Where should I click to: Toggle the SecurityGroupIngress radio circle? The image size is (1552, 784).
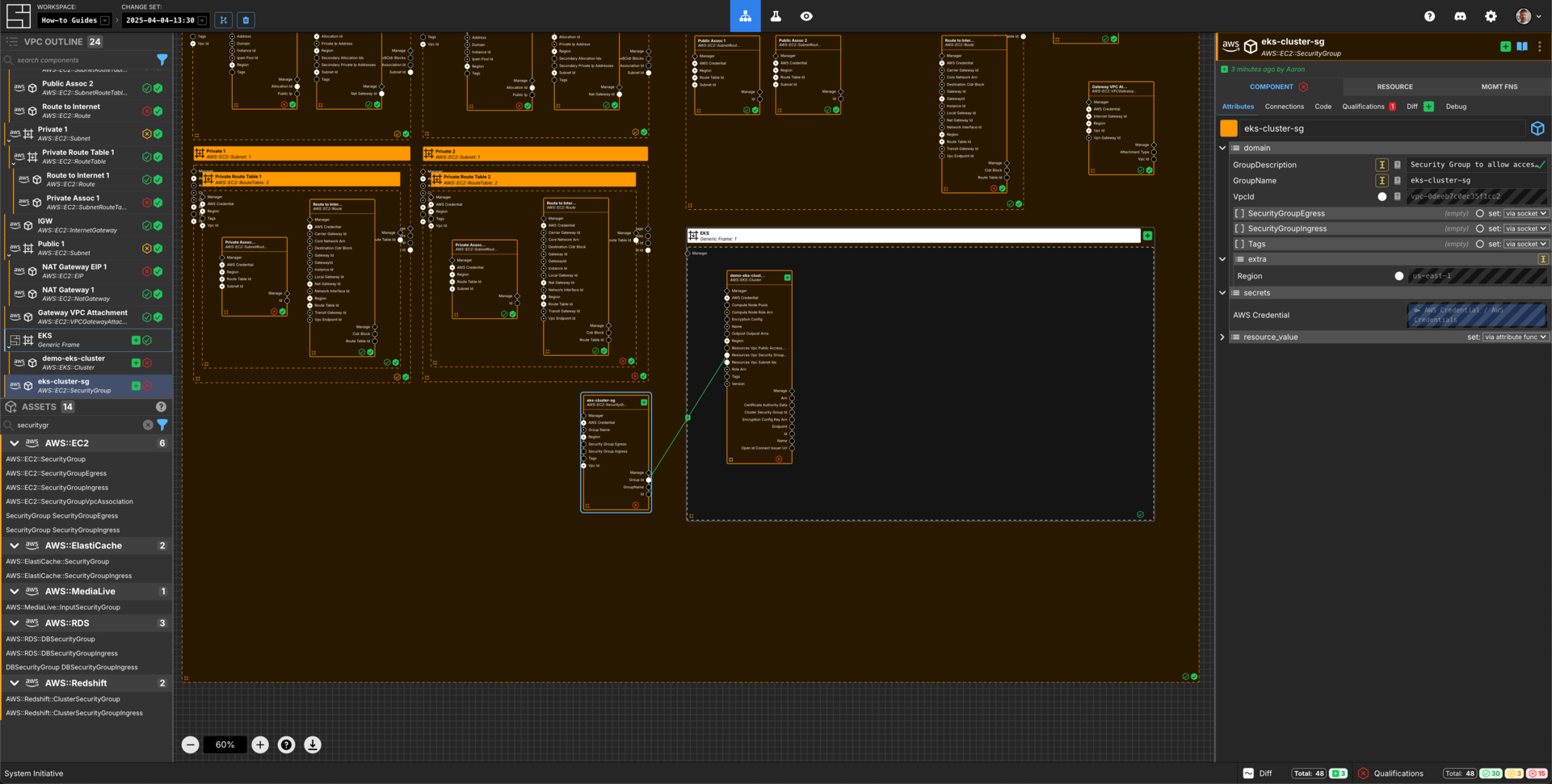click(1479, 228)
